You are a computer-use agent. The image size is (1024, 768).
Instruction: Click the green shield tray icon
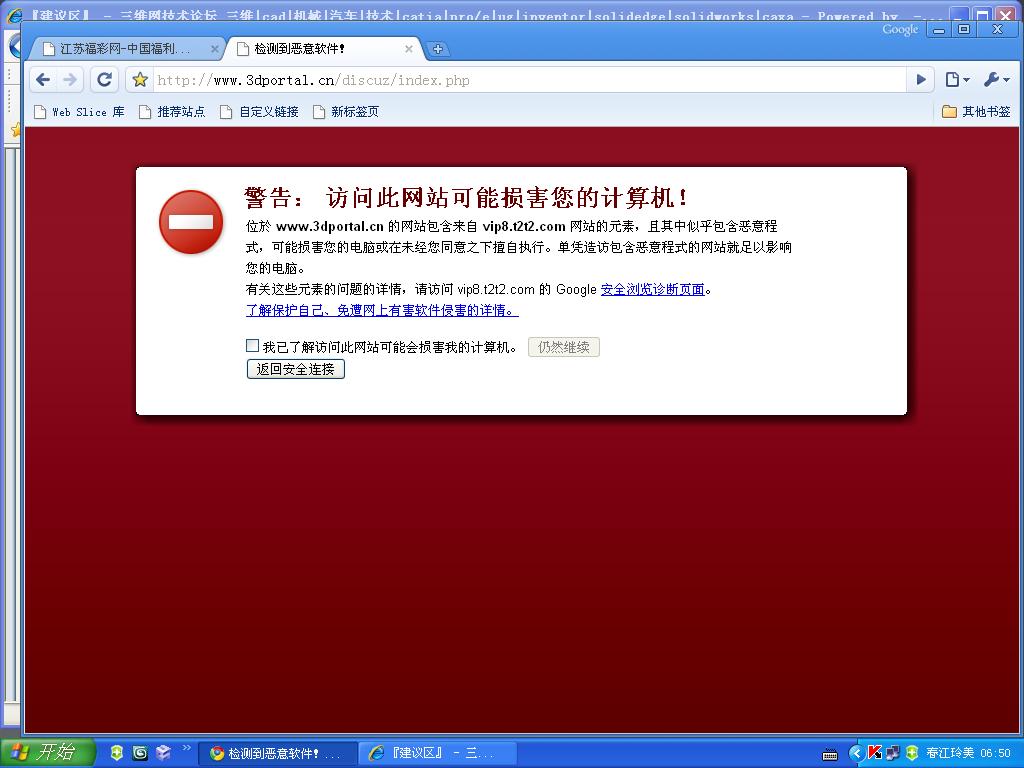pos(912,753)
